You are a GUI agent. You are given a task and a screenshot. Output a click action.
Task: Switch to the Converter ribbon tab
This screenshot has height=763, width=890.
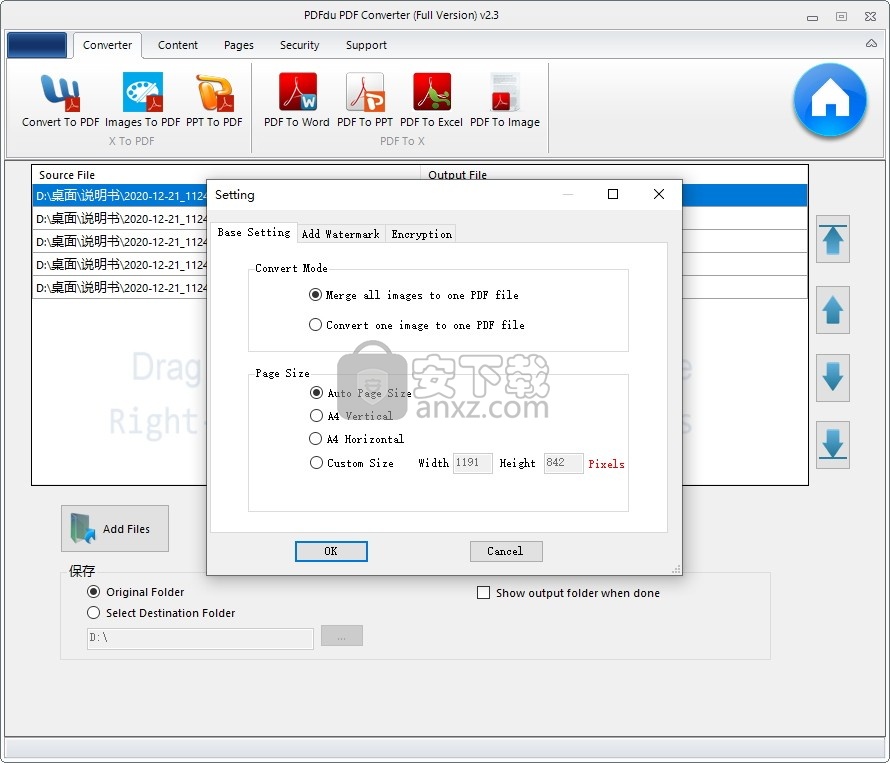pyautogui.click(x=107, y=45)
